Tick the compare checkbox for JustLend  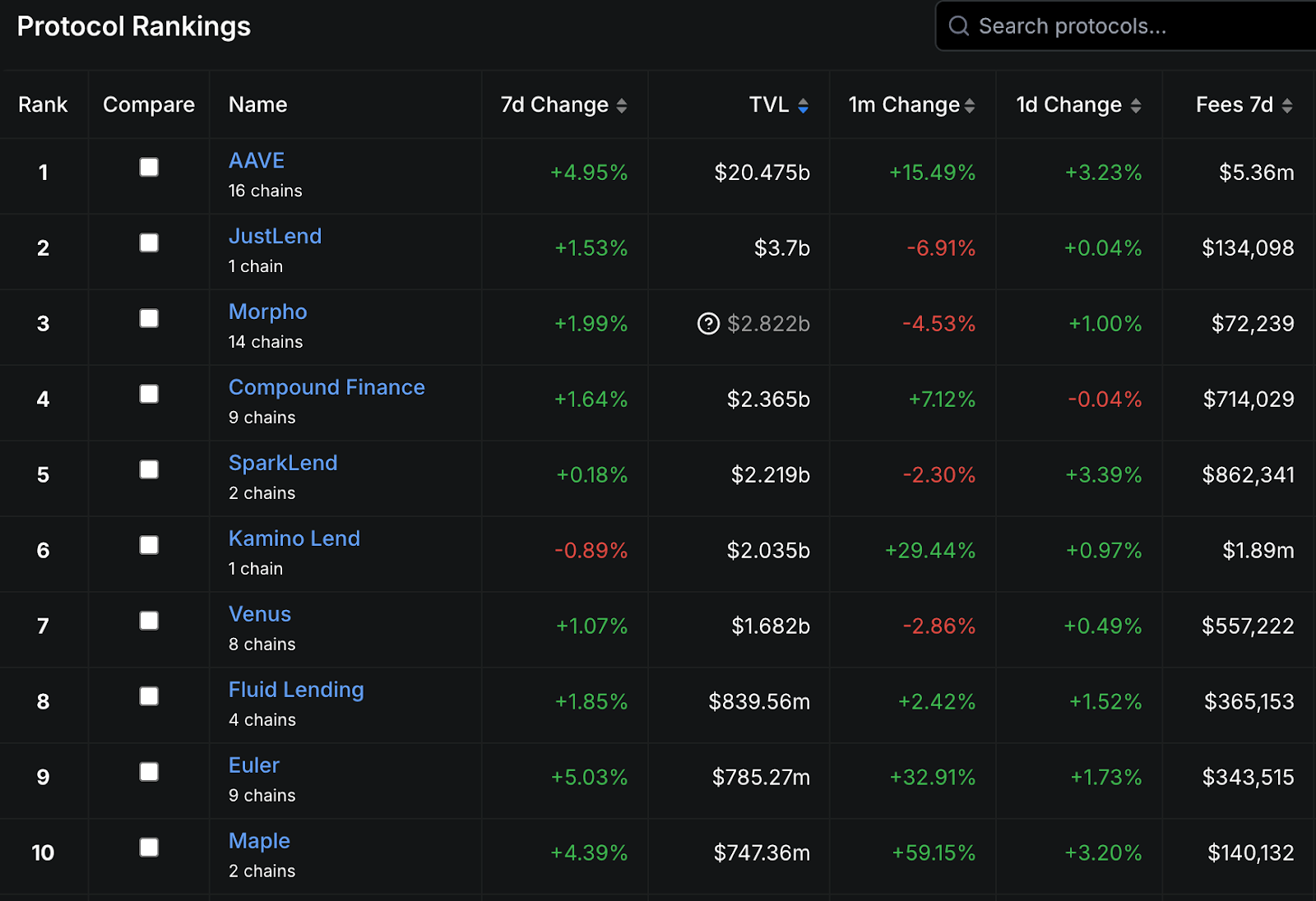149,243
